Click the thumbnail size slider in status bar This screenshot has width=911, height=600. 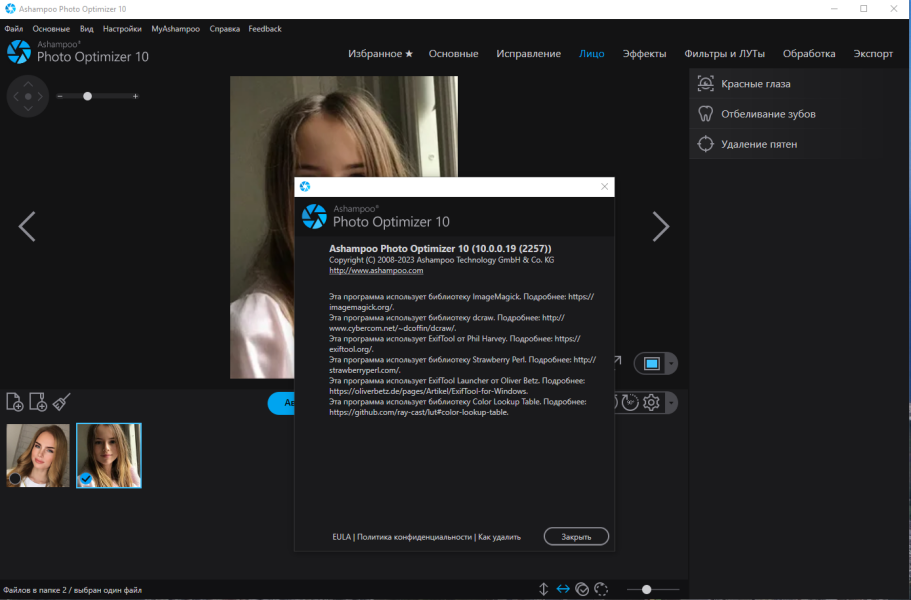(x=646, y=590)
